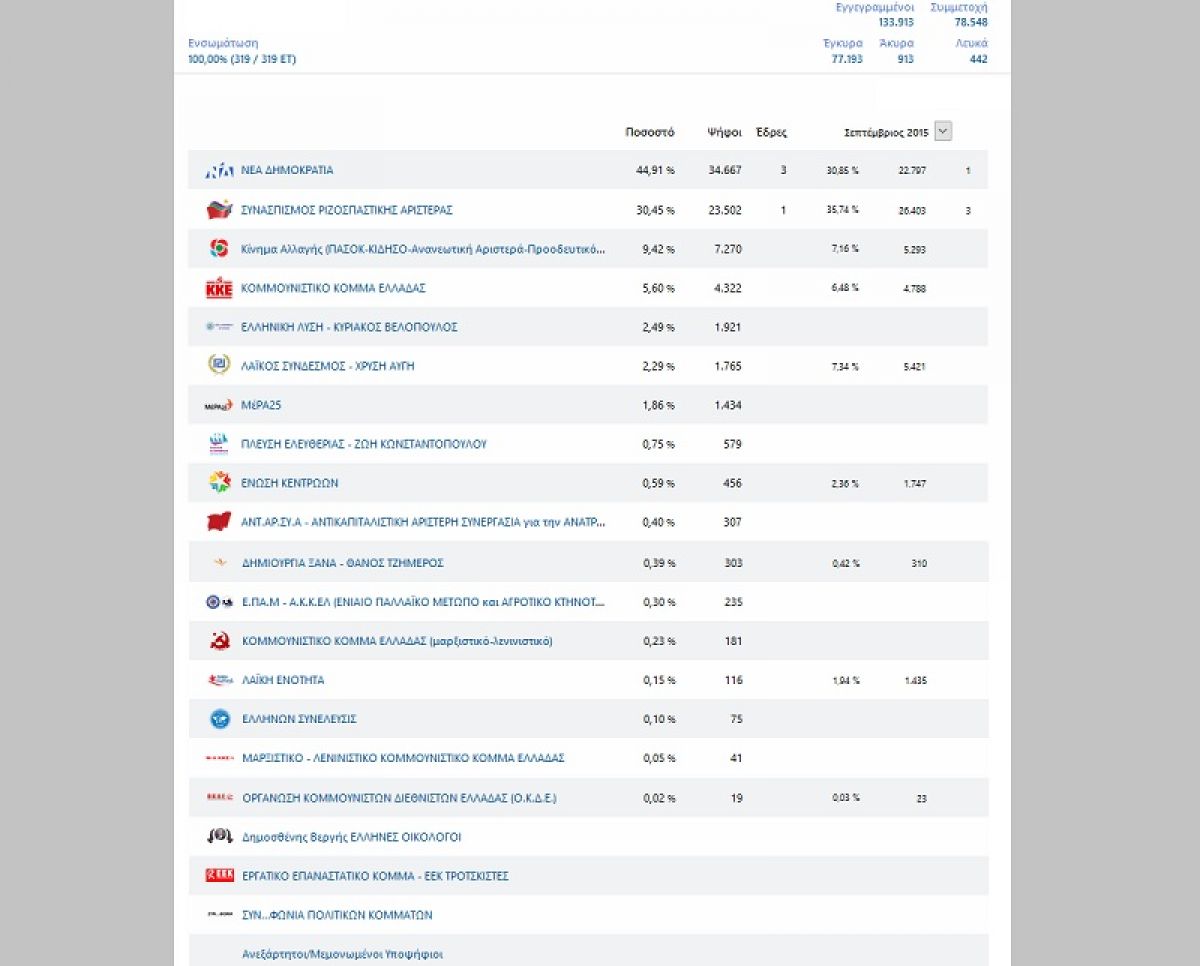Screen dimensions: 1200x966
Task: Click the ΧΡΥΣΗ ΑΥΓΗ party emblem
Action: 219,366
